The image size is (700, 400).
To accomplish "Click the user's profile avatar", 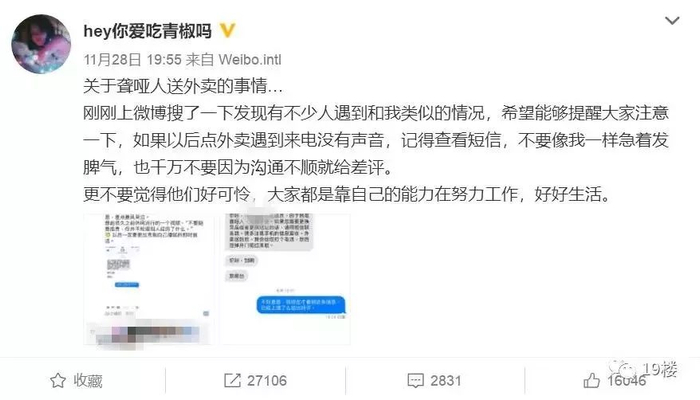I will [x=41, y=44].
